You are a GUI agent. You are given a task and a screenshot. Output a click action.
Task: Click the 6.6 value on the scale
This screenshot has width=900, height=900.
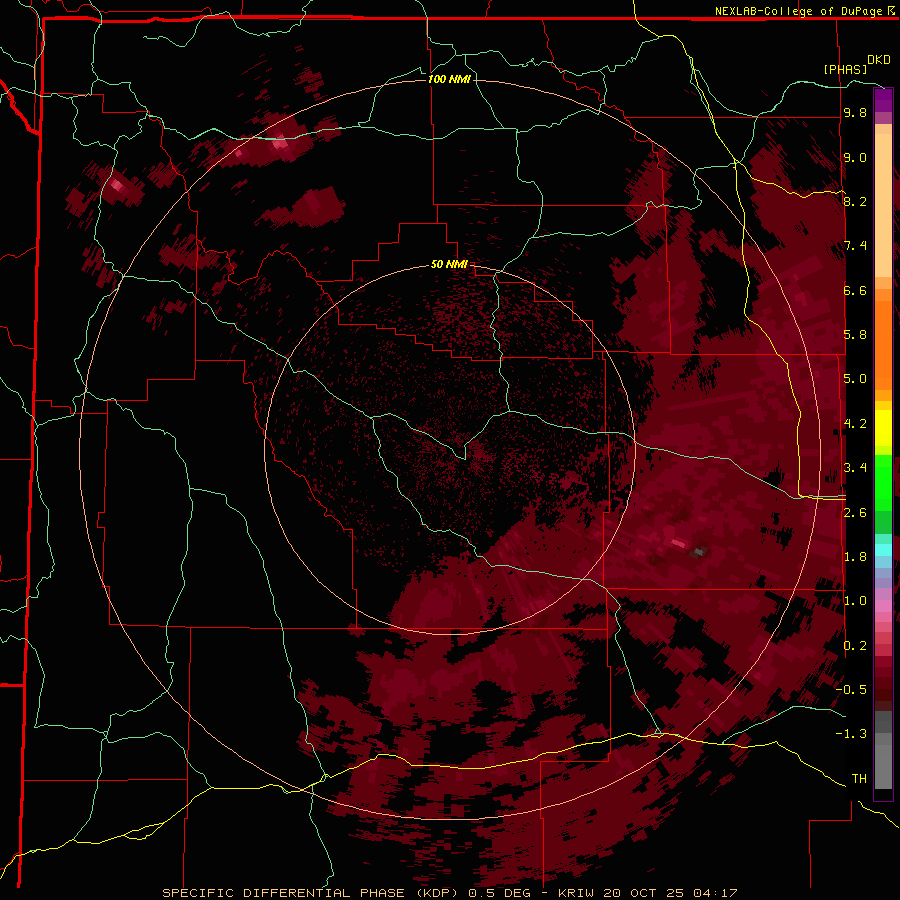(x=855, y=290)
